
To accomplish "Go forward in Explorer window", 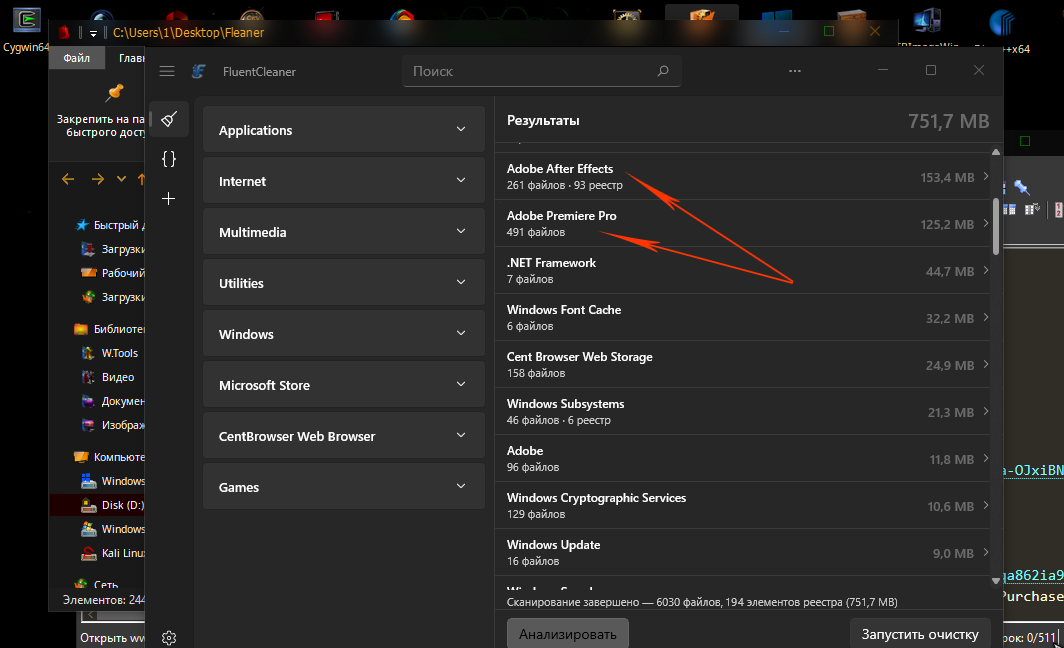I will (x=98, y=179).
